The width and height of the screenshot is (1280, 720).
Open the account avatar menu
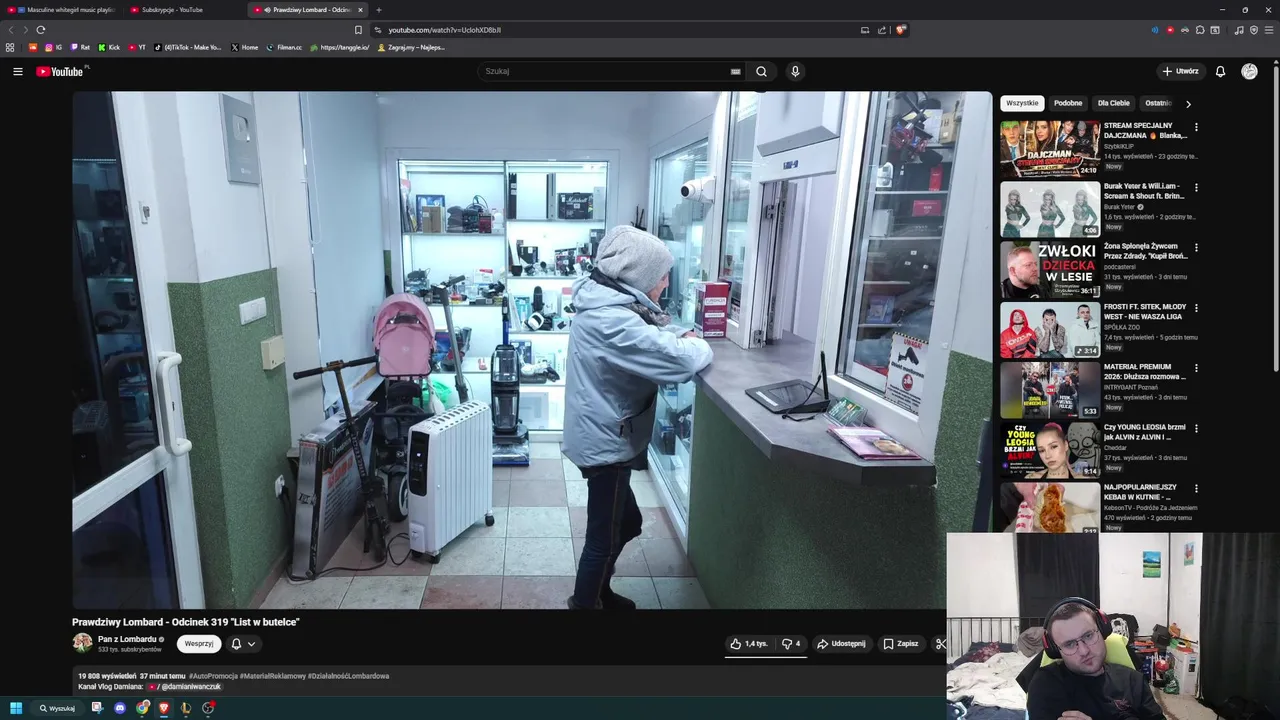pyautogui.click(x=1249, y=71)
